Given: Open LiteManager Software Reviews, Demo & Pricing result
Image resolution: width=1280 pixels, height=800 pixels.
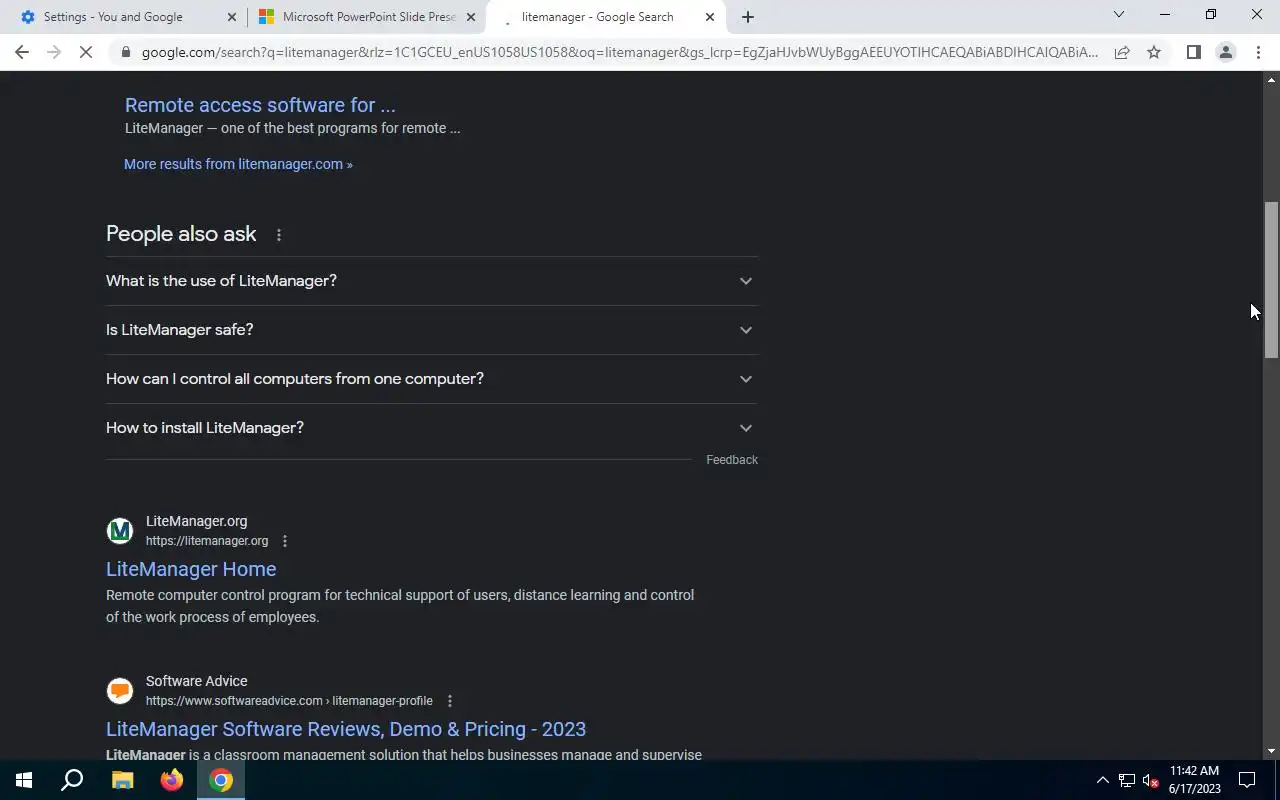Looking at the screenshot, I should [346, 729].
